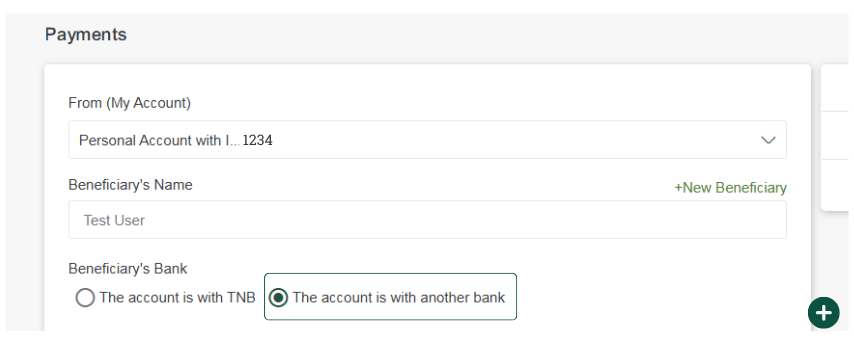Click the account number ending 1234

point(258,140)
